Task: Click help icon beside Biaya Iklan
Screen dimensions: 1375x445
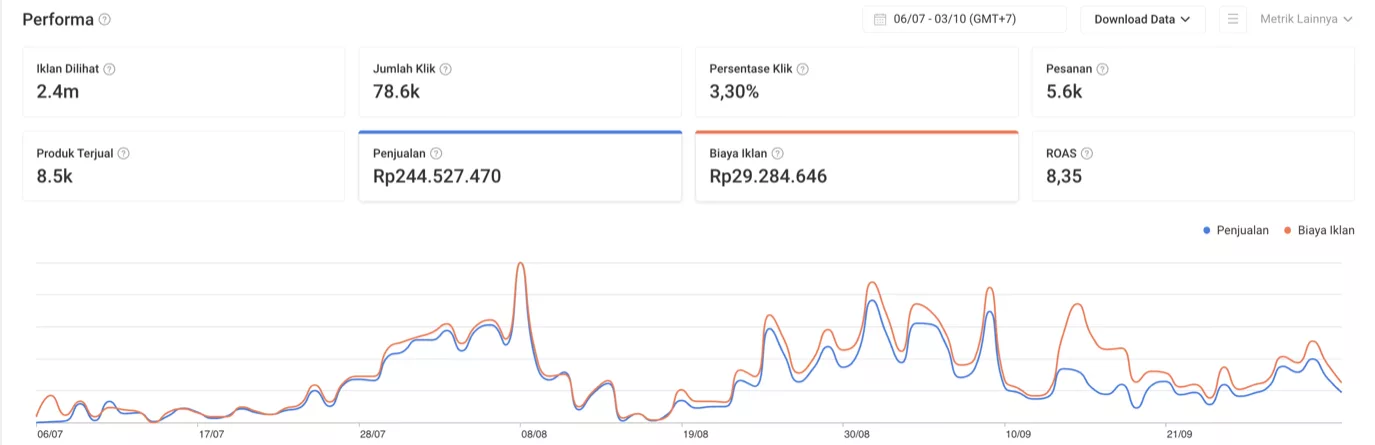Action: click(777, 154)
